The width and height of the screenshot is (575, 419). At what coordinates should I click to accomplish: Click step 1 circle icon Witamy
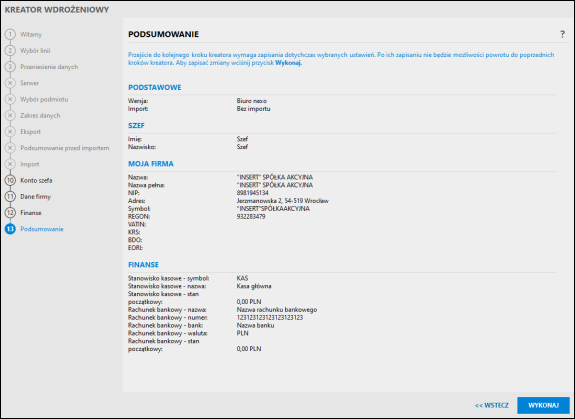(10, 34)
